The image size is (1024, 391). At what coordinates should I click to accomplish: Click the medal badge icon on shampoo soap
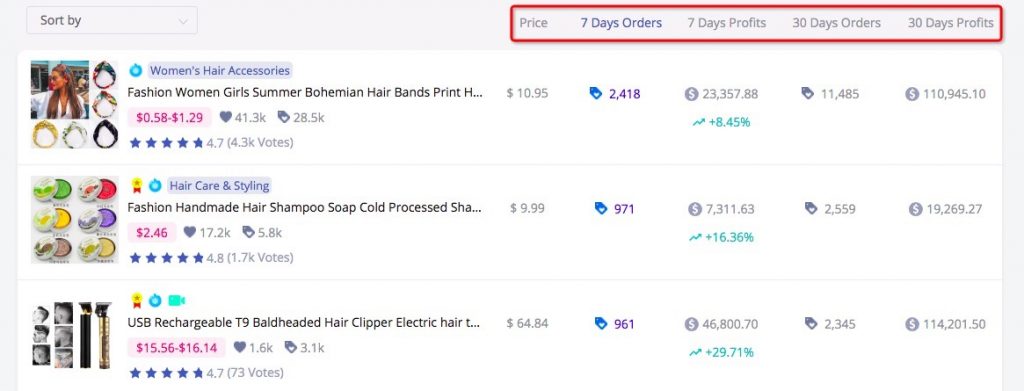pyautogui.click(x=136, y=185)
